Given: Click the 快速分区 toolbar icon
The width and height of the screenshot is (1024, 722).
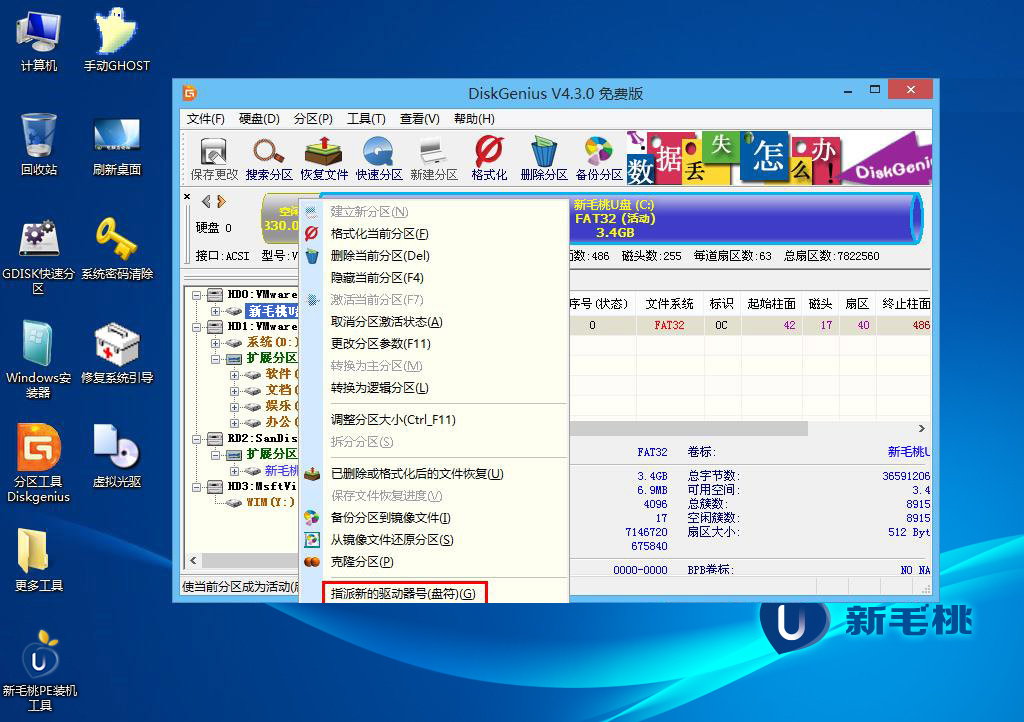Looking at the screenshot, I should tap(379, 158).
